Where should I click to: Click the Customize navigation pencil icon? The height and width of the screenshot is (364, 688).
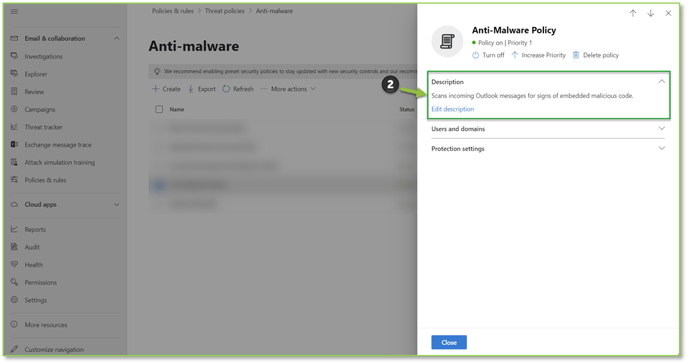(x=14, y=349)
